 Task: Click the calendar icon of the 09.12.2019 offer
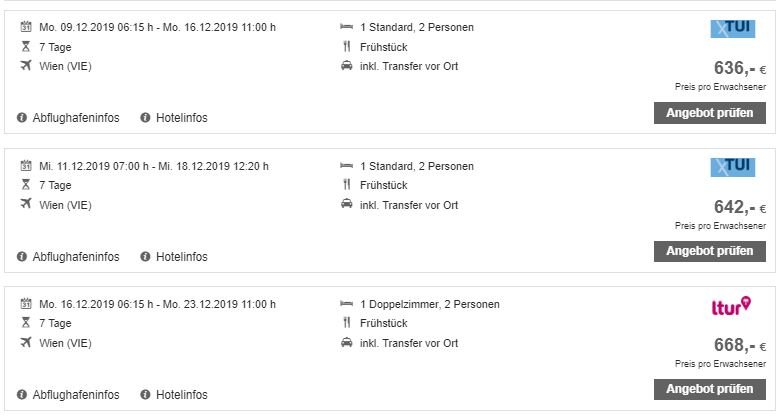tap(26, 26)
